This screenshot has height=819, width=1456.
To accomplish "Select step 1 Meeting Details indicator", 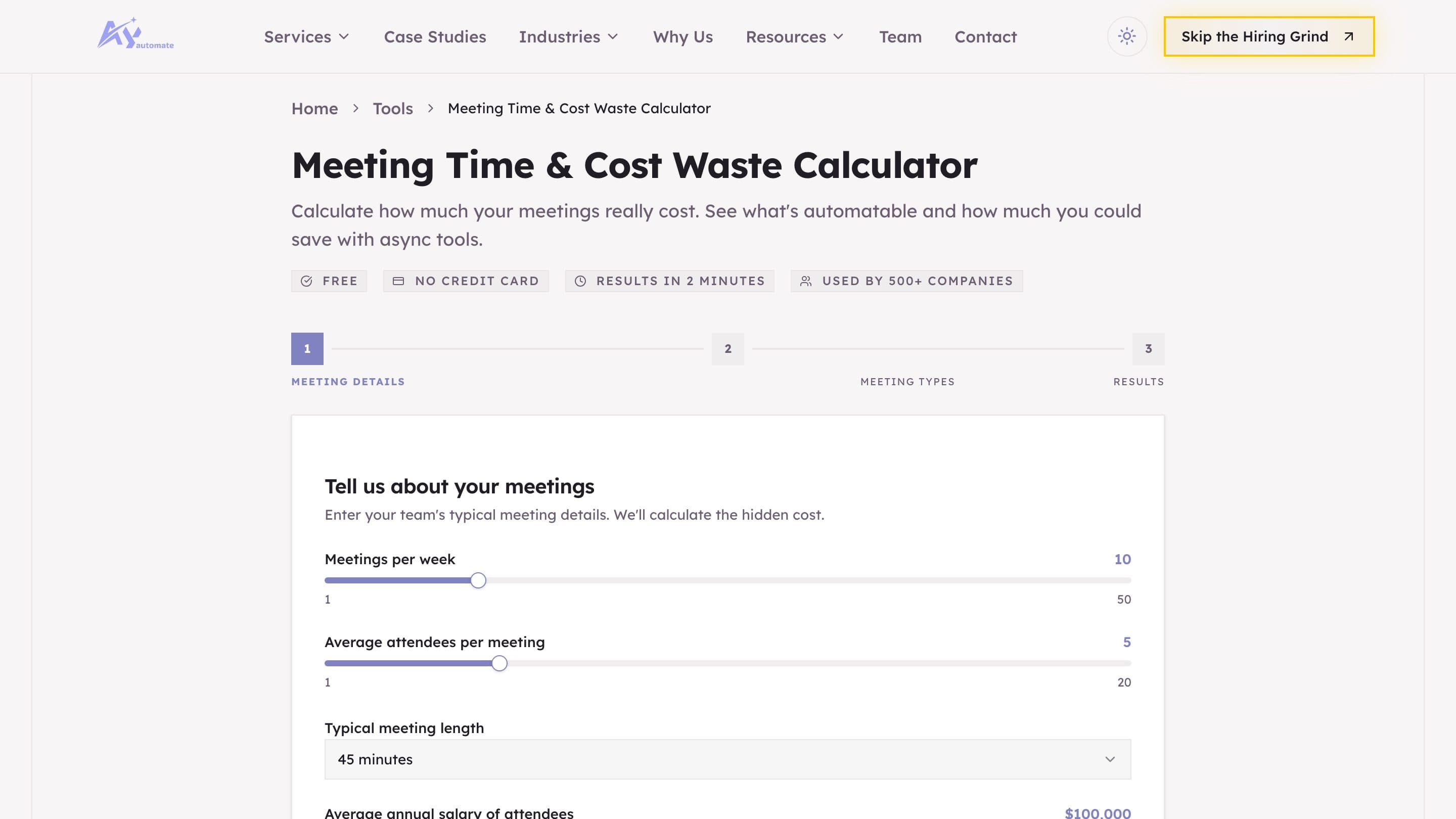I will tap(307, 349).
